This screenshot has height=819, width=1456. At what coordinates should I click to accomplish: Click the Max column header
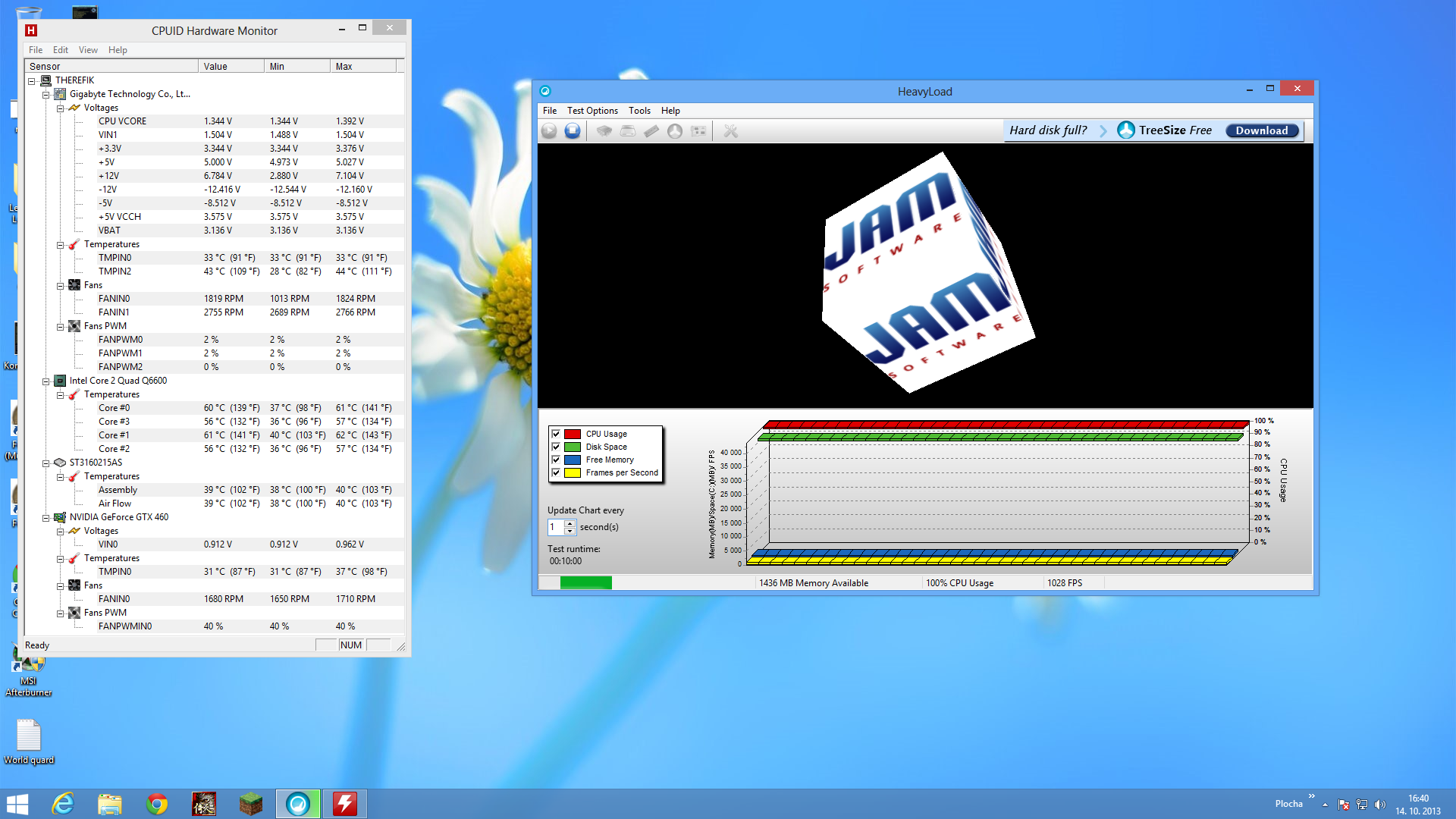362,67
